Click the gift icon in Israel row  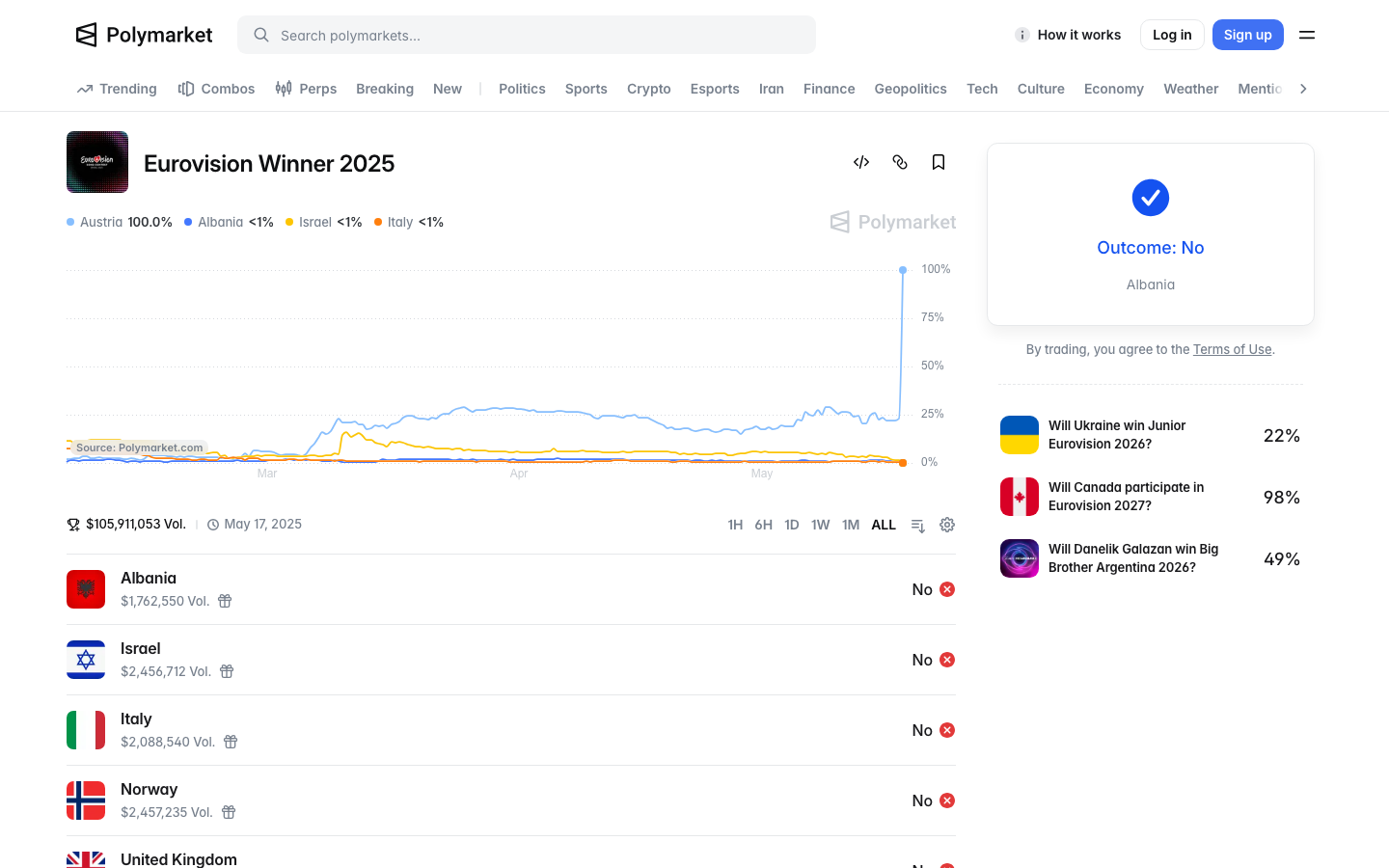pyautogui.click(x=227, y=671)
